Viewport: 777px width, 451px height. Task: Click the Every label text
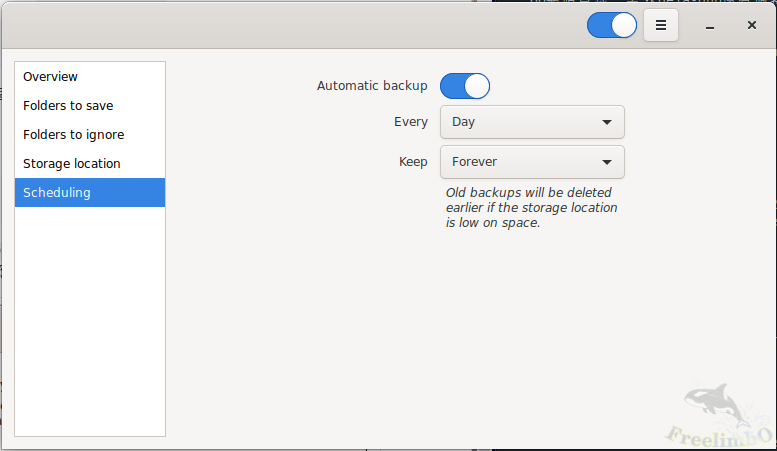(411, 123)
